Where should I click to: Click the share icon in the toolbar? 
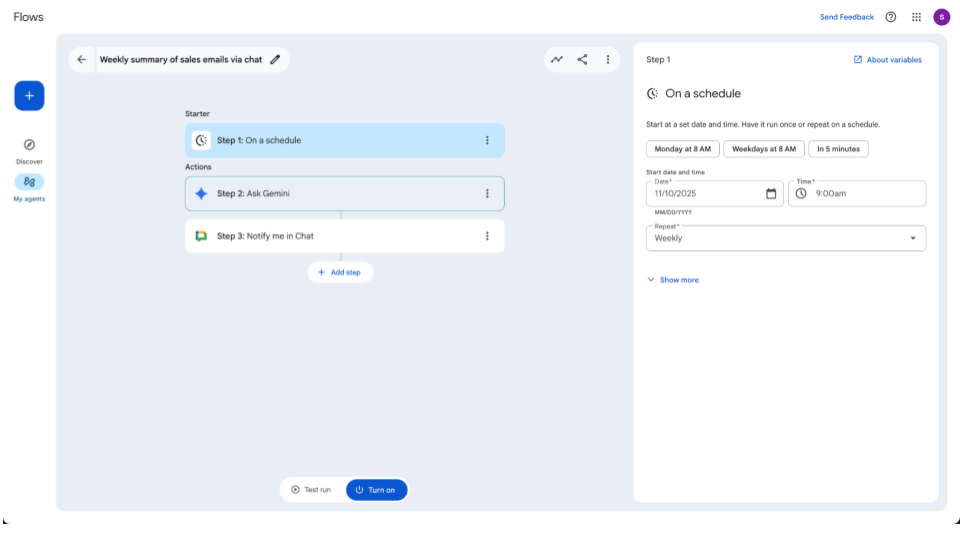(x=582, y=60)
